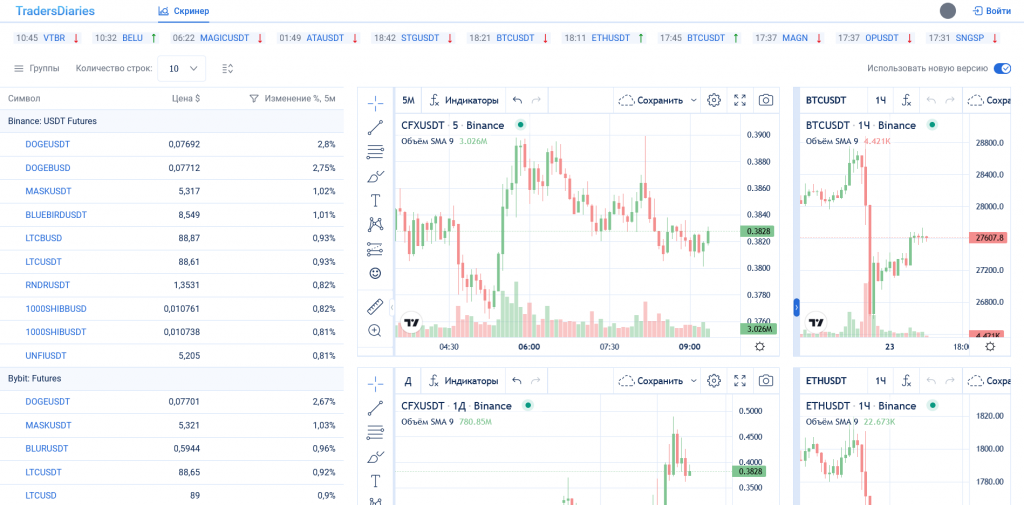Click the filter icon beside Изменение %
Viewport: 1024px width, 505px height.
pyautogui.click(x=254, y=99)
